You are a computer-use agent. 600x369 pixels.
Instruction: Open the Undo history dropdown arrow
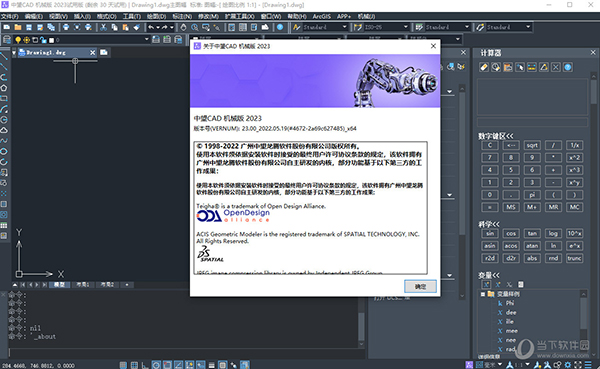tap(158, 27)
